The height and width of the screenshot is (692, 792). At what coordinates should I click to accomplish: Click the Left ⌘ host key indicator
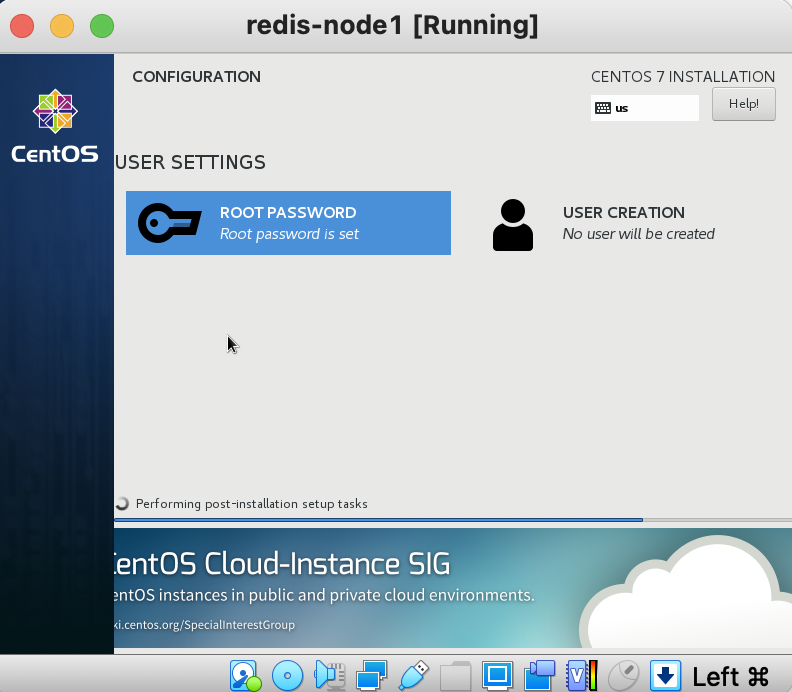(730, 676)
